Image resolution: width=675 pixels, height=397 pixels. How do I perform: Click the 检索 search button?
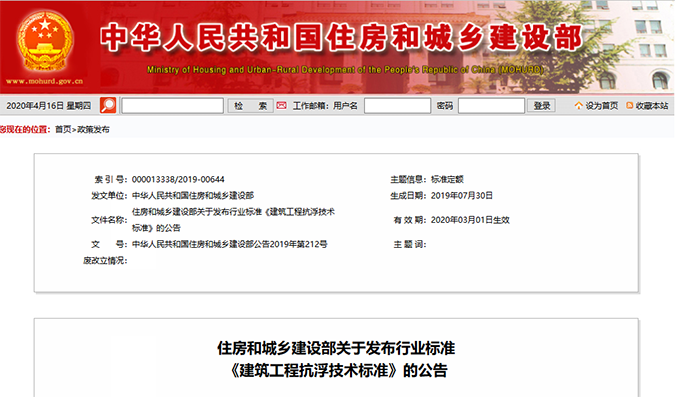tap(251, 106)
